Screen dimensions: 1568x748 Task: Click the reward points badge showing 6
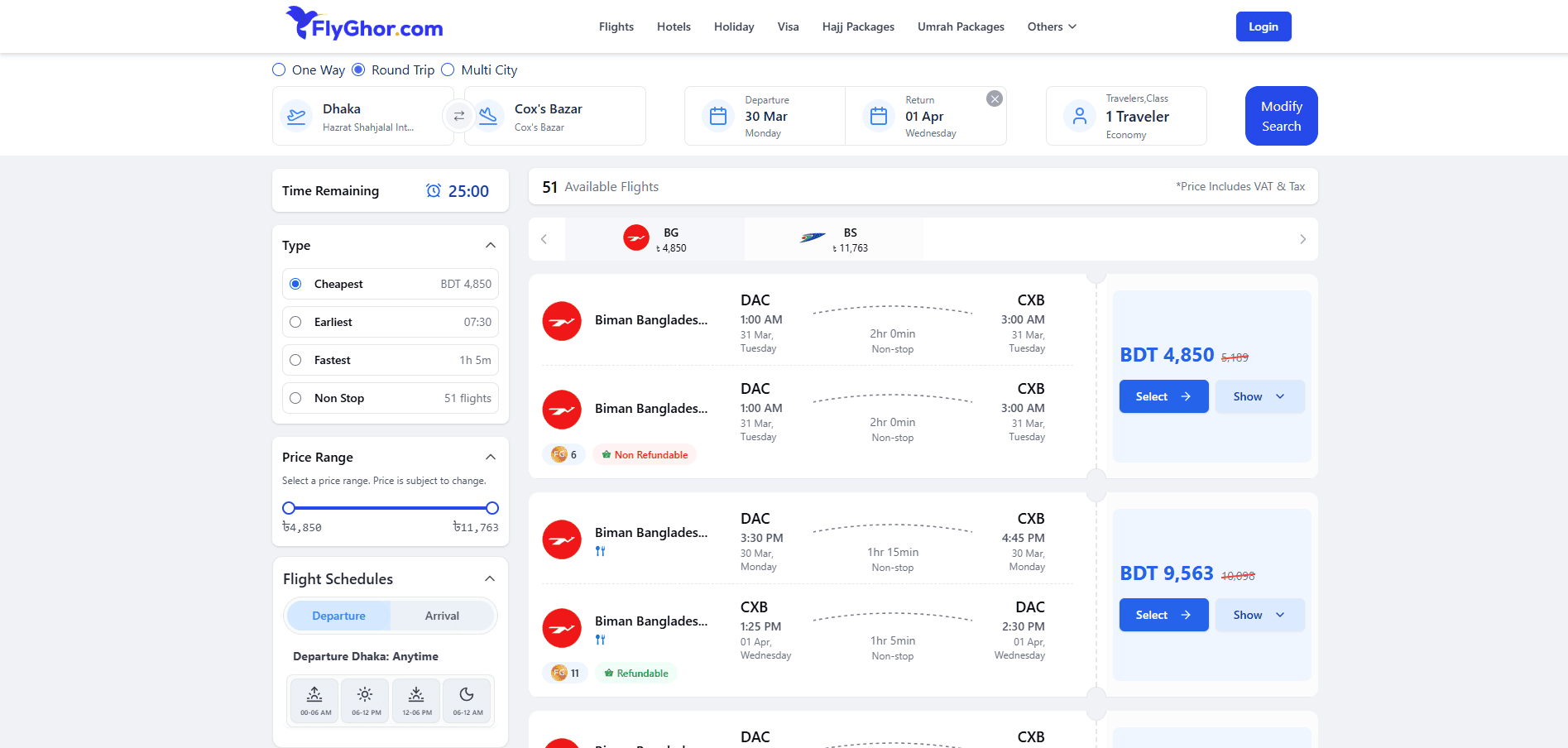564,454
